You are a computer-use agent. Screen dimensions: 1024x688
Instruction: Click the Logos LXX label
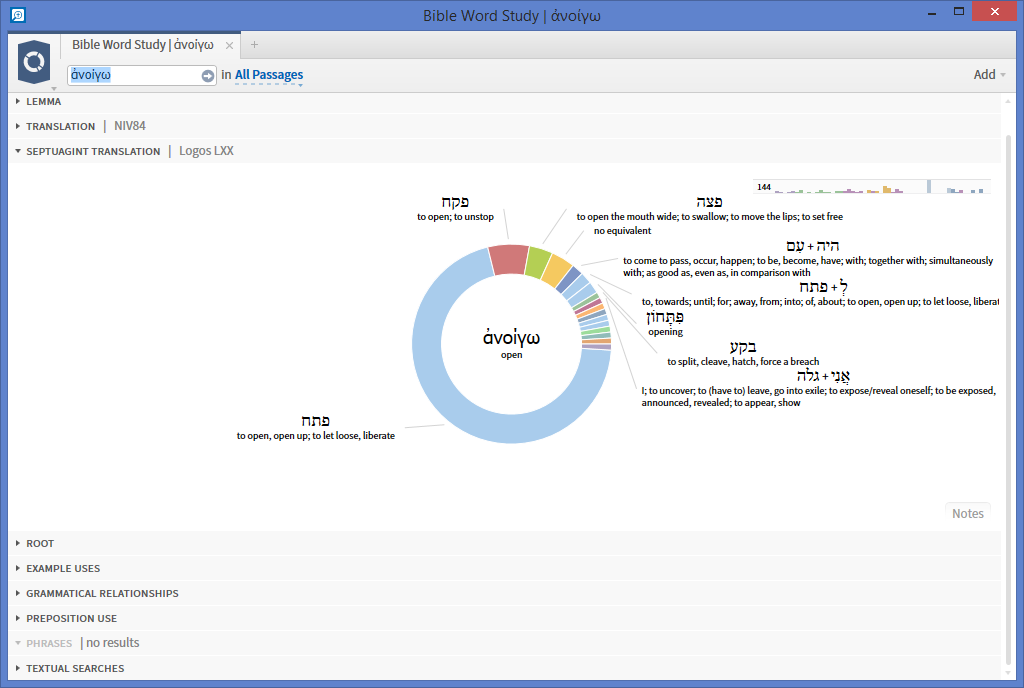coord(206,151)
